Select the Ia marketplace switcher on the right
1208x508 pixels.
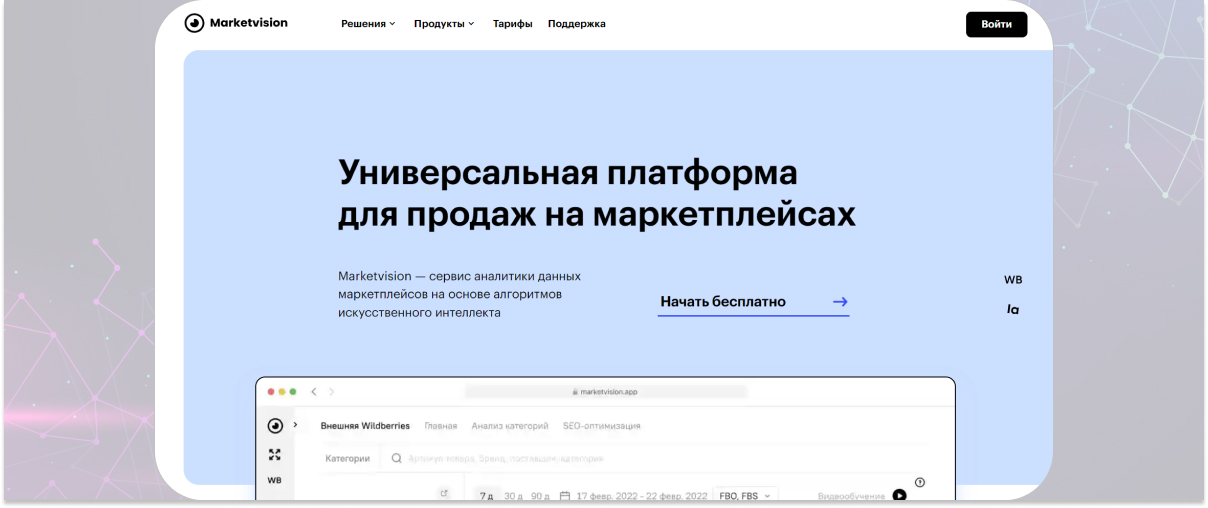point(1013,310)
